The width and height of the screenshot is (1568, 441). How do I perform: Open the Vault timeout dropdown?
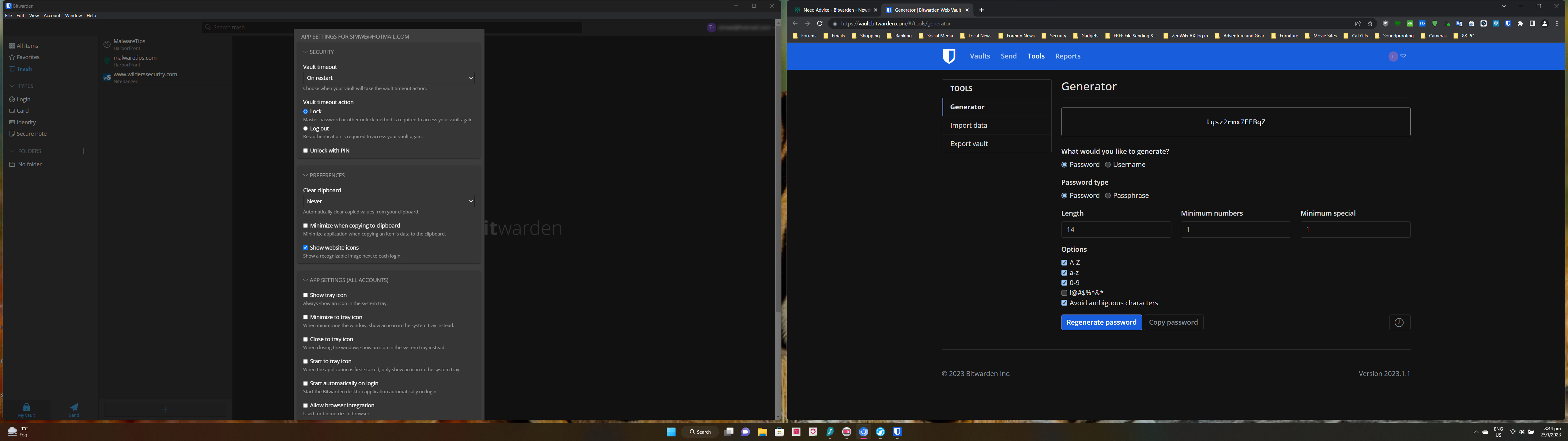(x=389, y=78)
